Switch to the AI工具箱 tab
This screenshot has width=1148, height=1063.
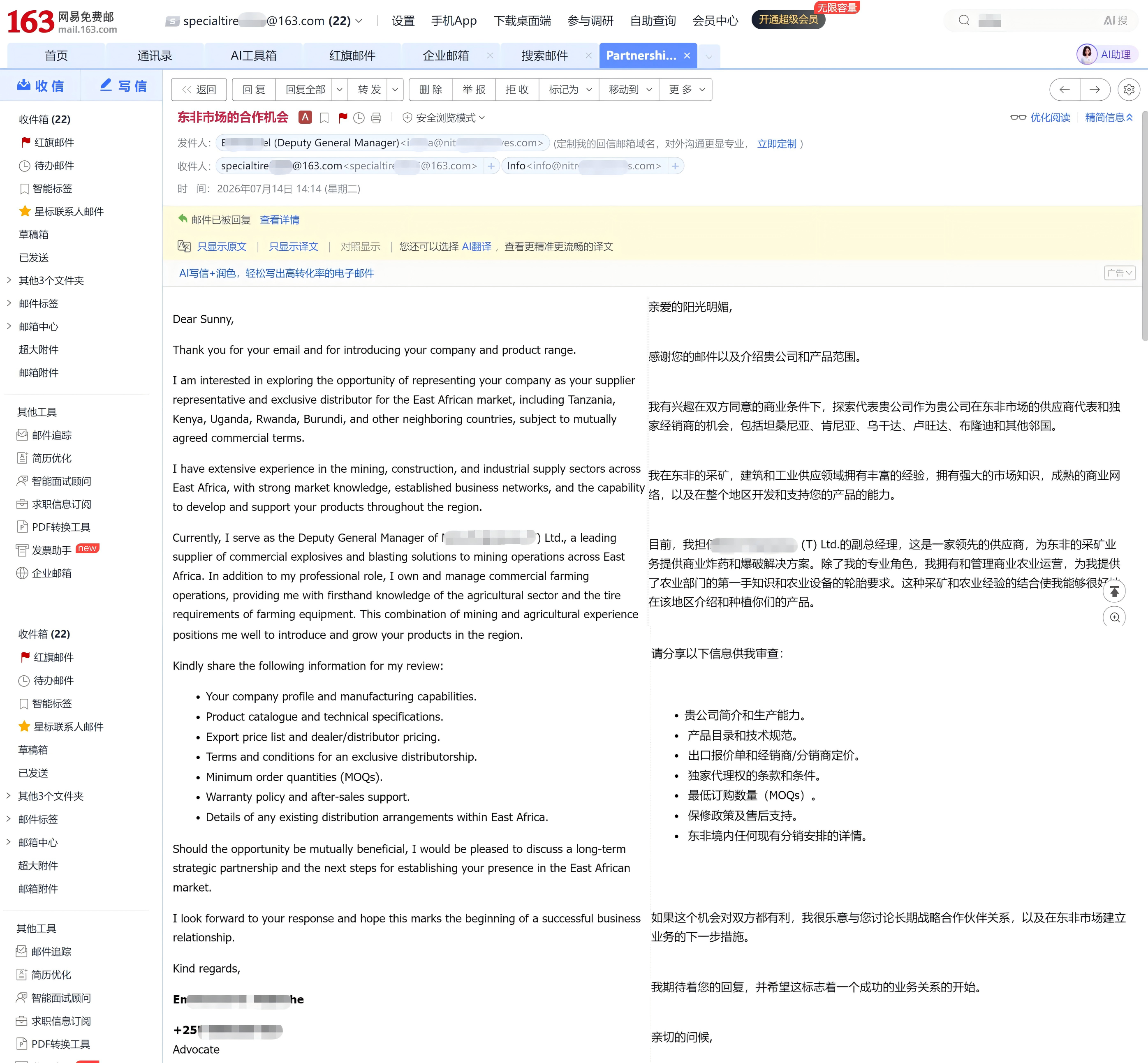coord(254,56)
